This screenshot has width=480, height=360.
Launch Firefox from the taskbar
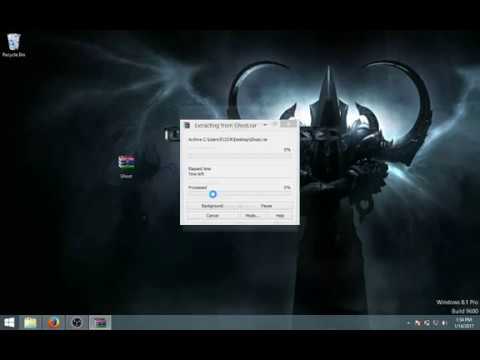pyautogui.click(x=54, y=323)
